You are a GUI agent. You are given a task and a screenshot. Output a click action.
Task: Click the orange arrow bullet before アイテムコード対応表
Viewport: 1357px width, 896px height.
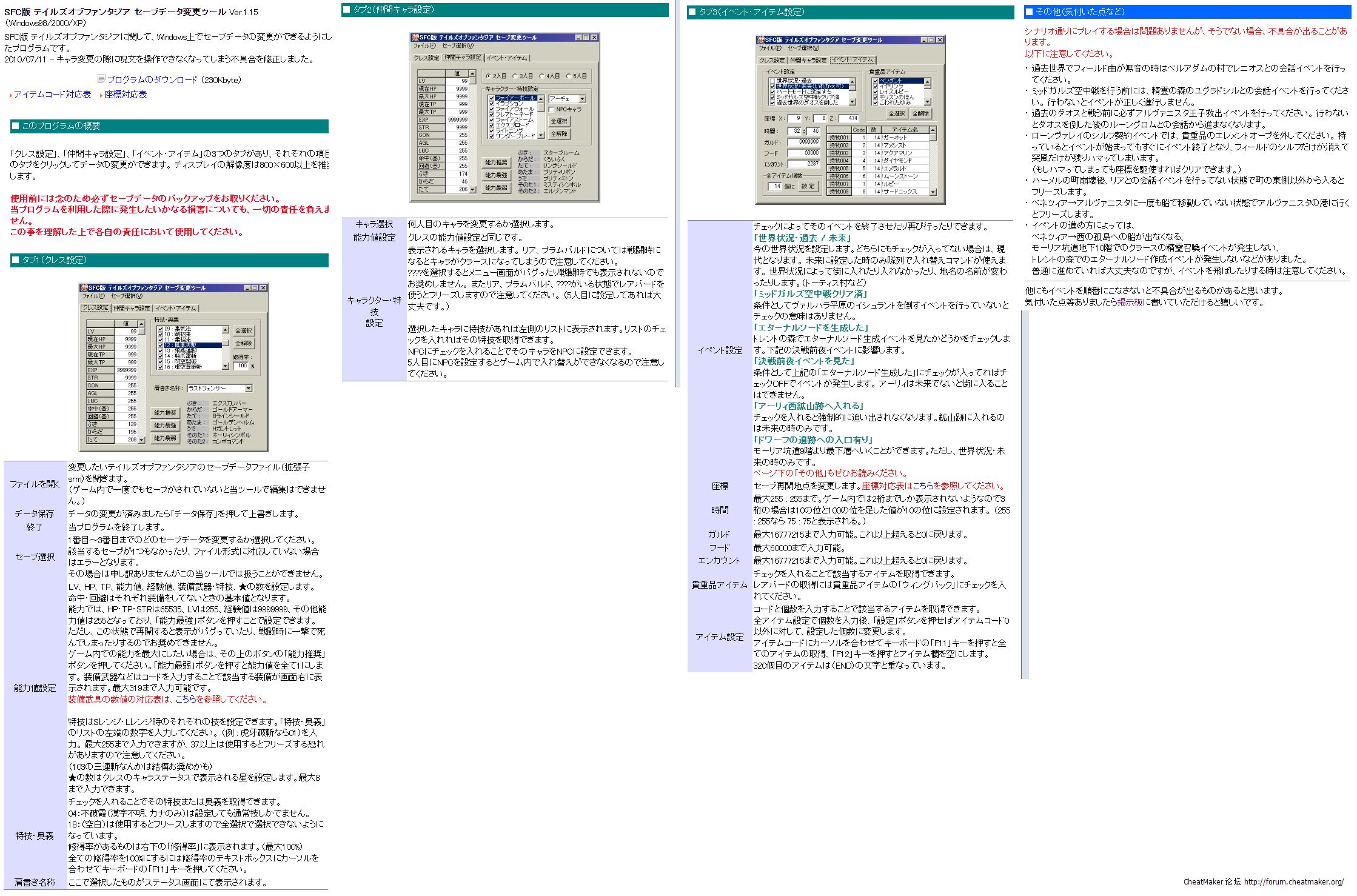point(10,95)
